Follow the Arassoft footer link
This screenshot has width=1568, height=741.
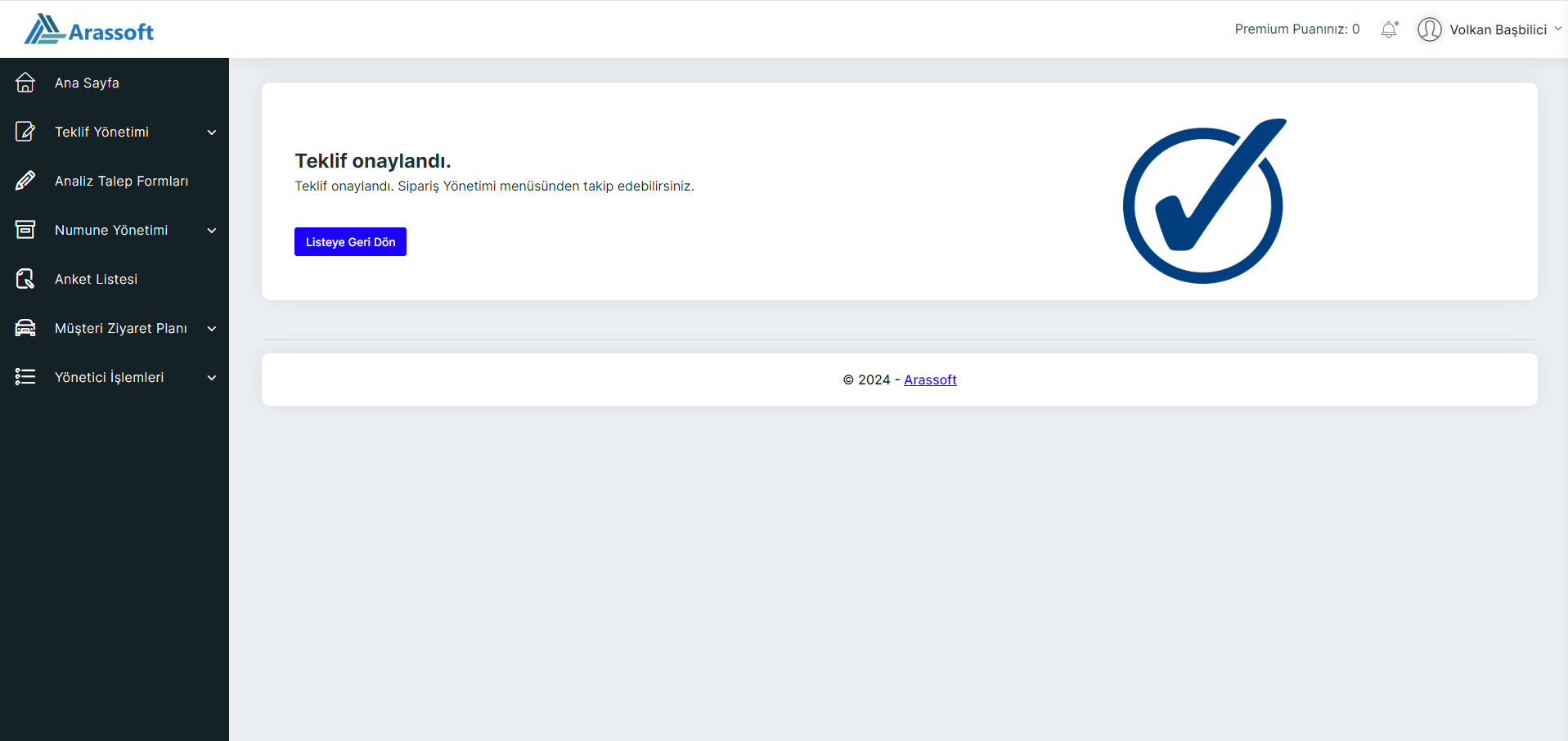point(930,379)
